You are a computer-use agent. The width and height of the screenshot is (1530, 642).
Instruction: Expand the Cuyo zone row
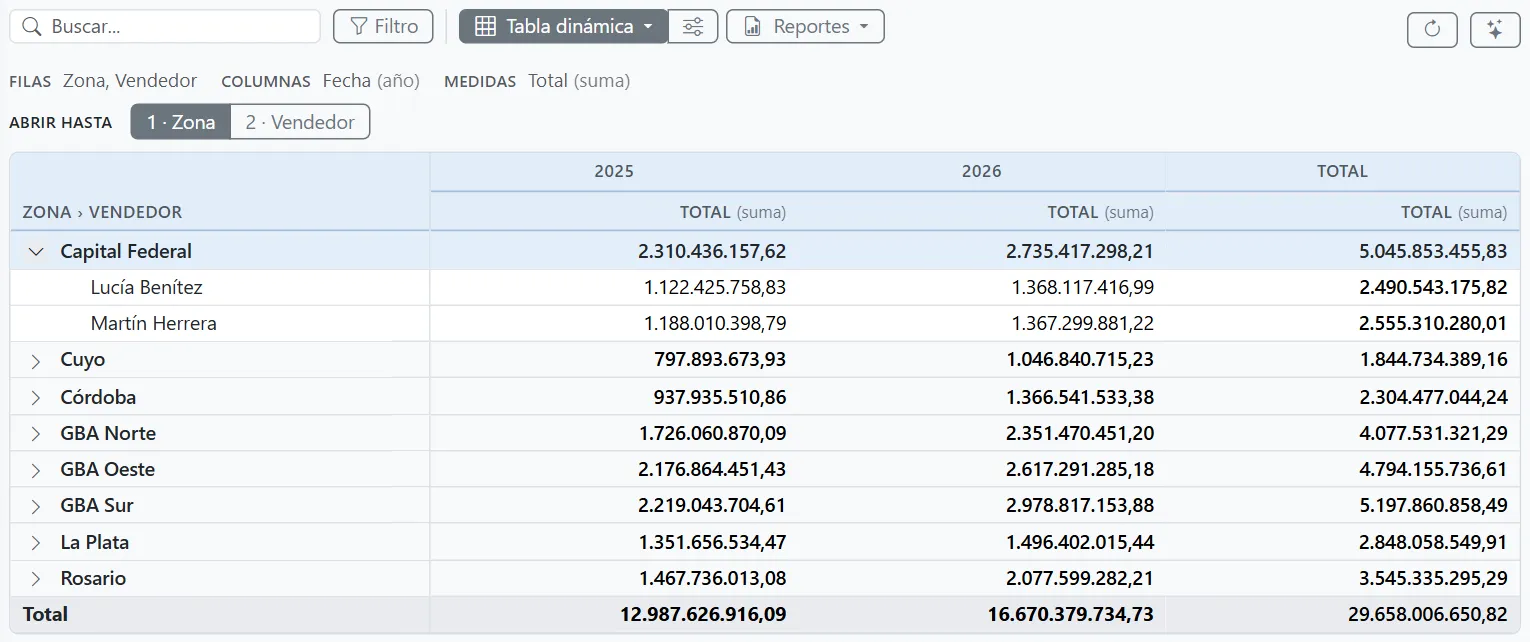point(36,360)
